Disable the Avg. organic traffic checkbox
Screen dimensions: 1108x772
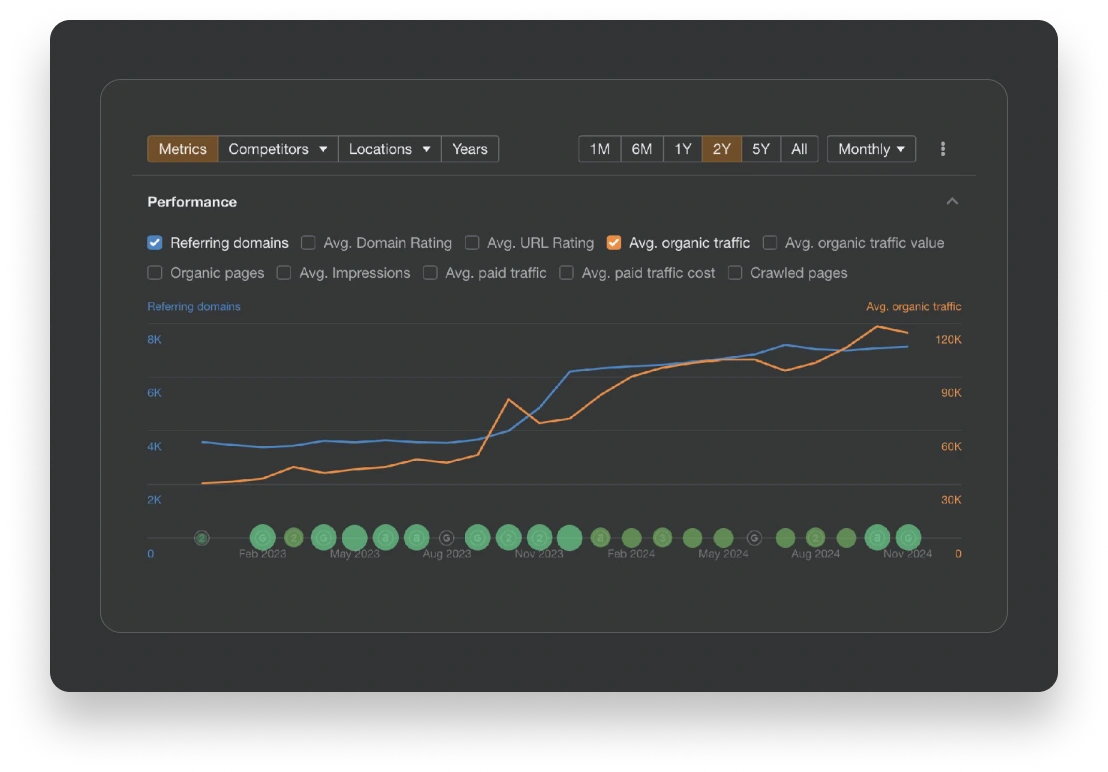coord(613,243)
